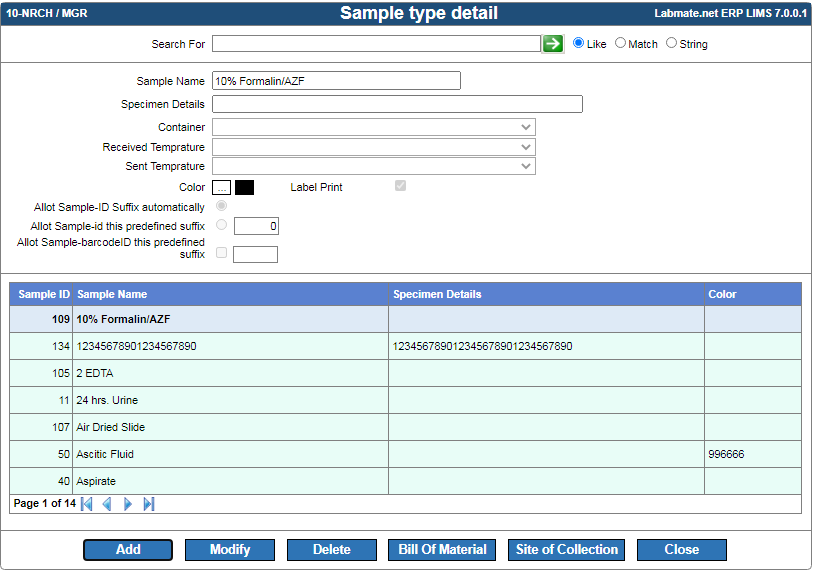The width and height of the screenshot is (815, 572).
Task: Click the Delete button
Action: [332, 550]
